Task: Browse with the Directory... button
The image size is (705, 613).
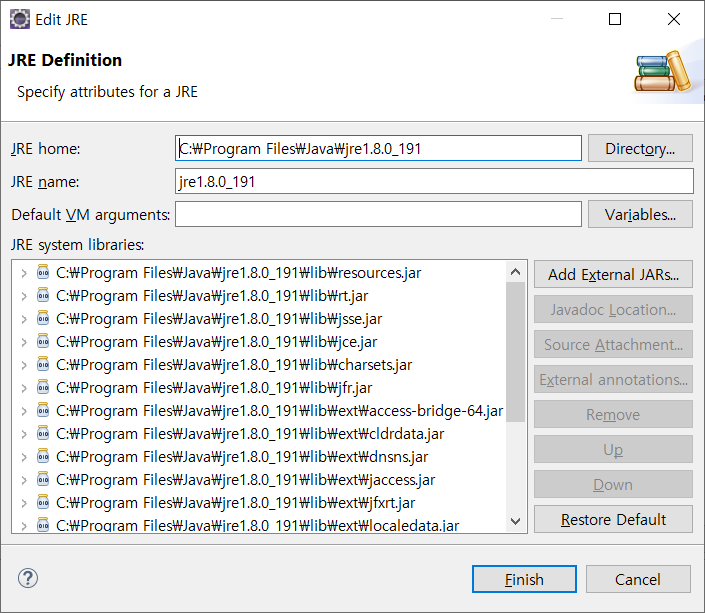Action: 640,148
